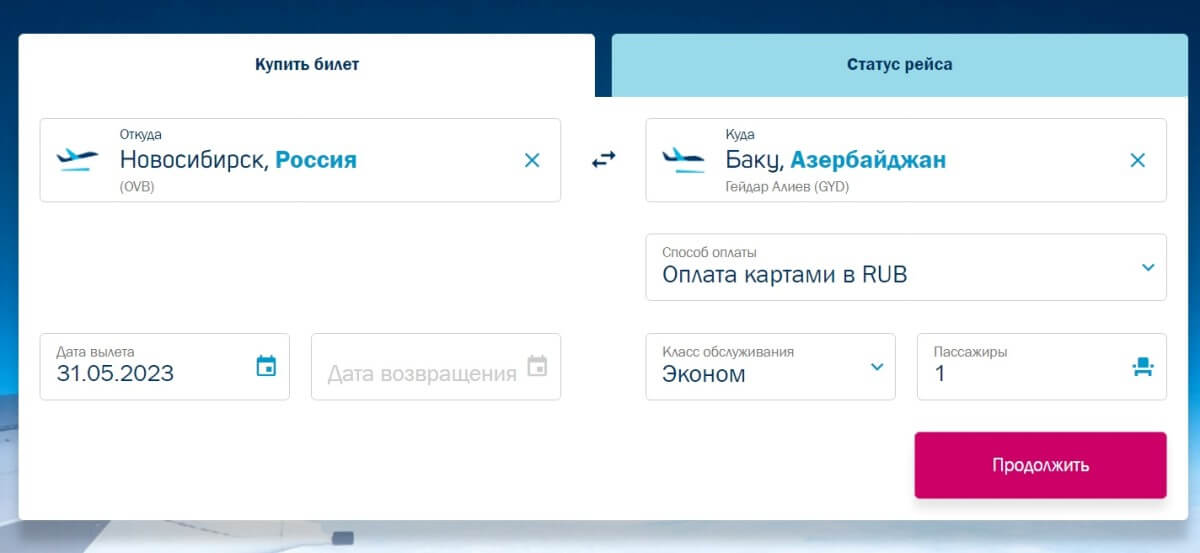The width and height of the screenshot is (1200, 553).
Task: Click the (OVB) airport code text
Action: pos(137,186)
